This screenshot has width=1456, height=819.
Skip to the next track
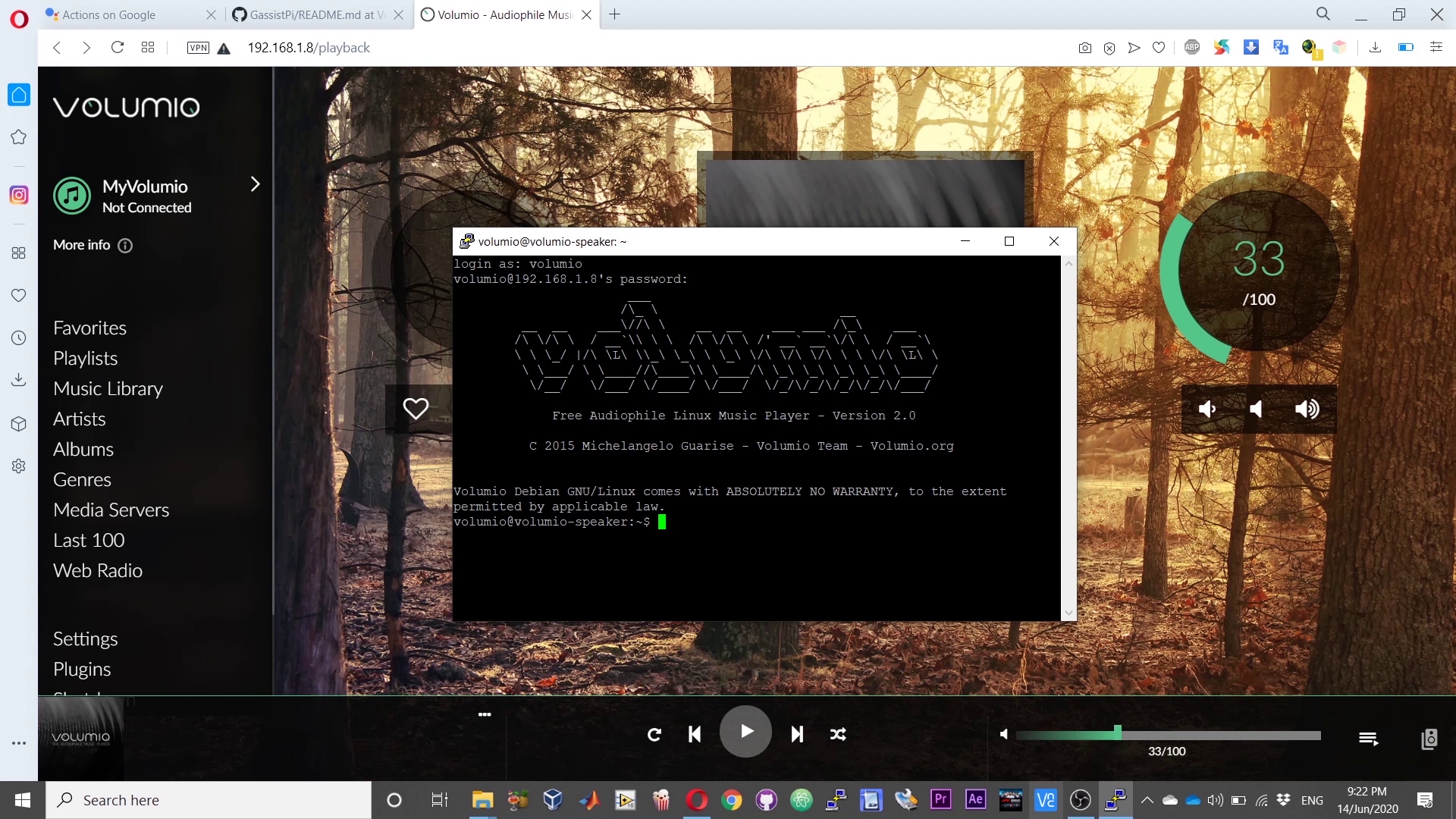click(797, 734)
